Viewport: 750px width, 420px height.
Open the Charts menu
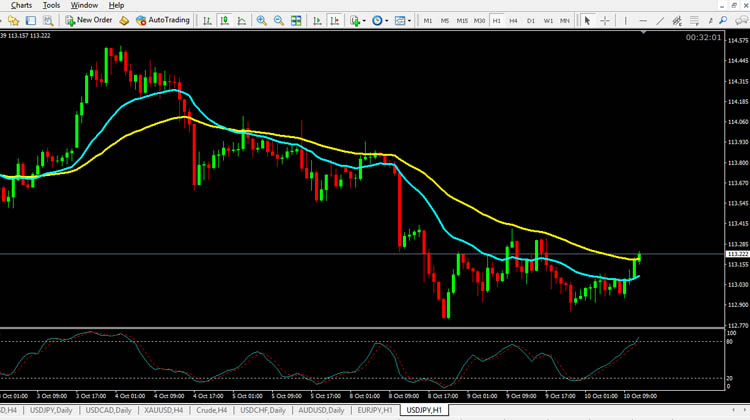tap(21, 5)
